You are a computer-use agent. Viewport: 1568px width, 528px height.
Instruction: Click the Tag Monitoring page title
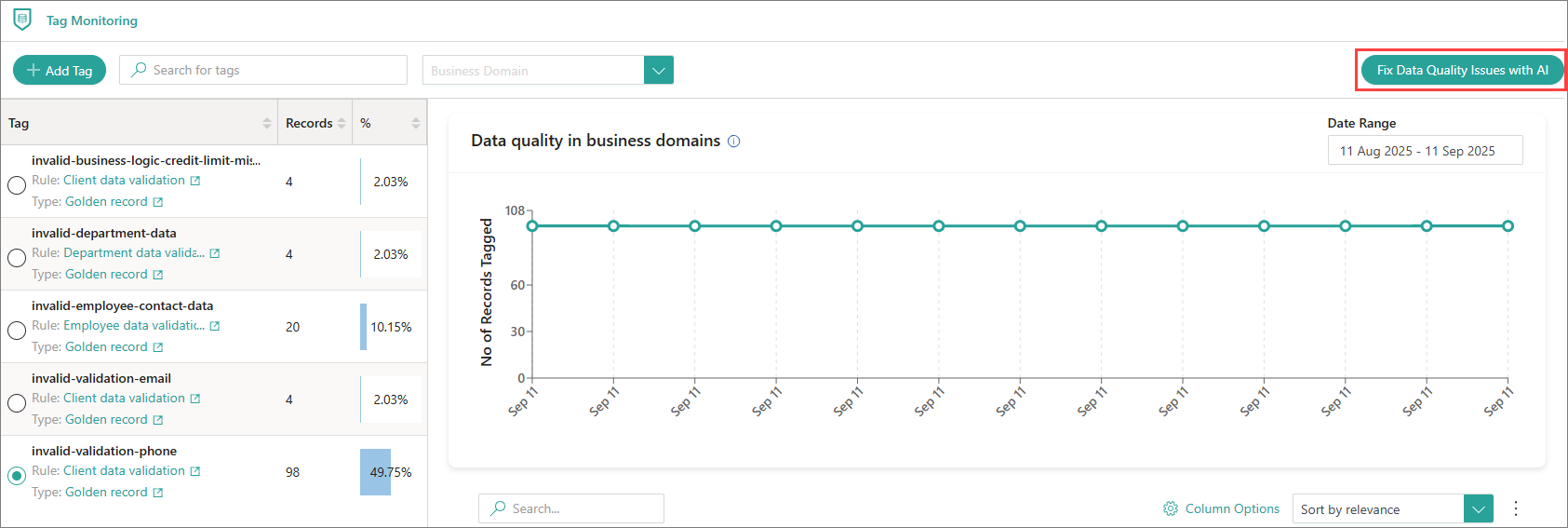92,20
